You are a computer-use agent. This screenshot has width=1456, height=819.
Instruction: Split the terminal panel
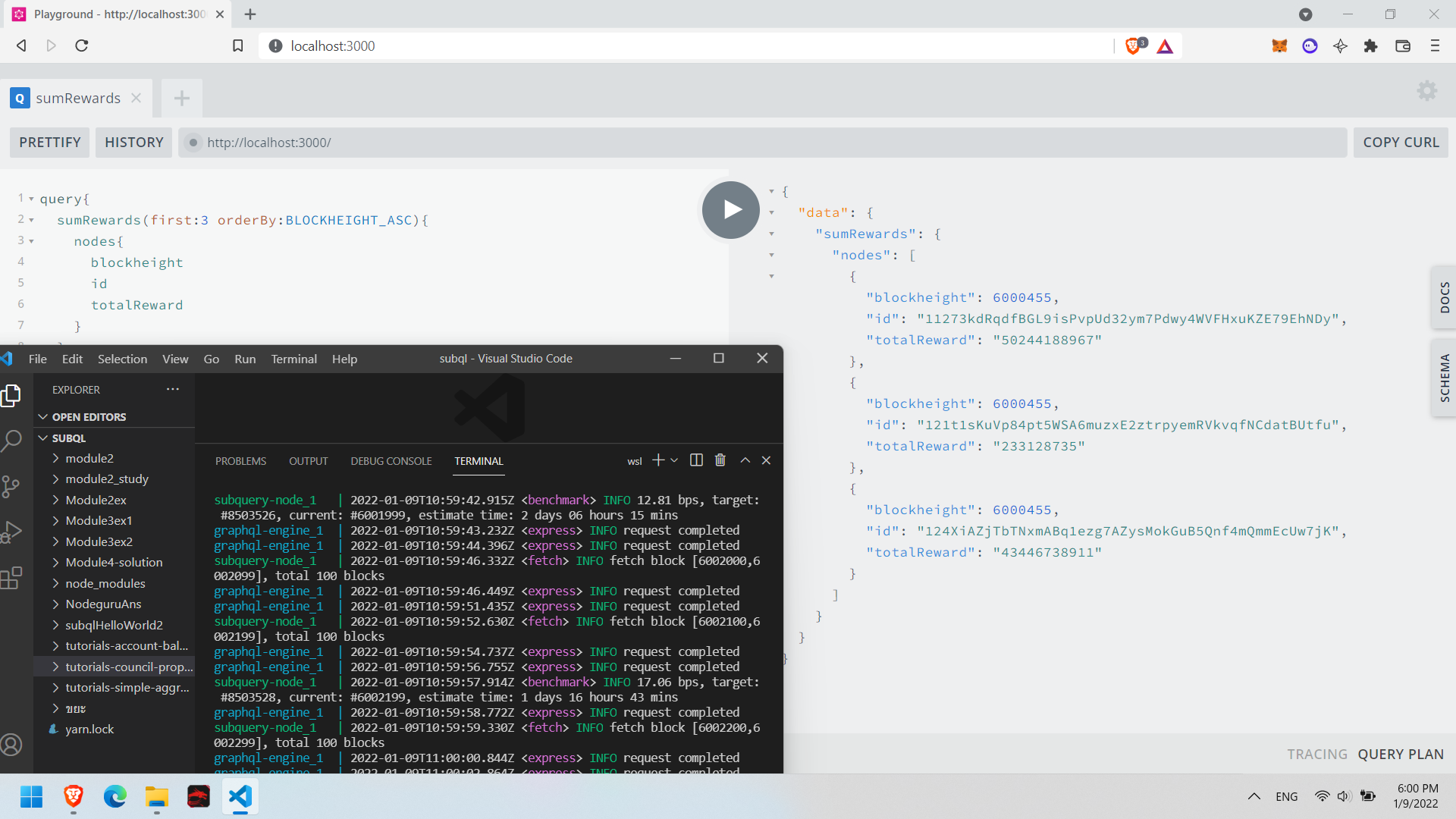pos(695,460)
